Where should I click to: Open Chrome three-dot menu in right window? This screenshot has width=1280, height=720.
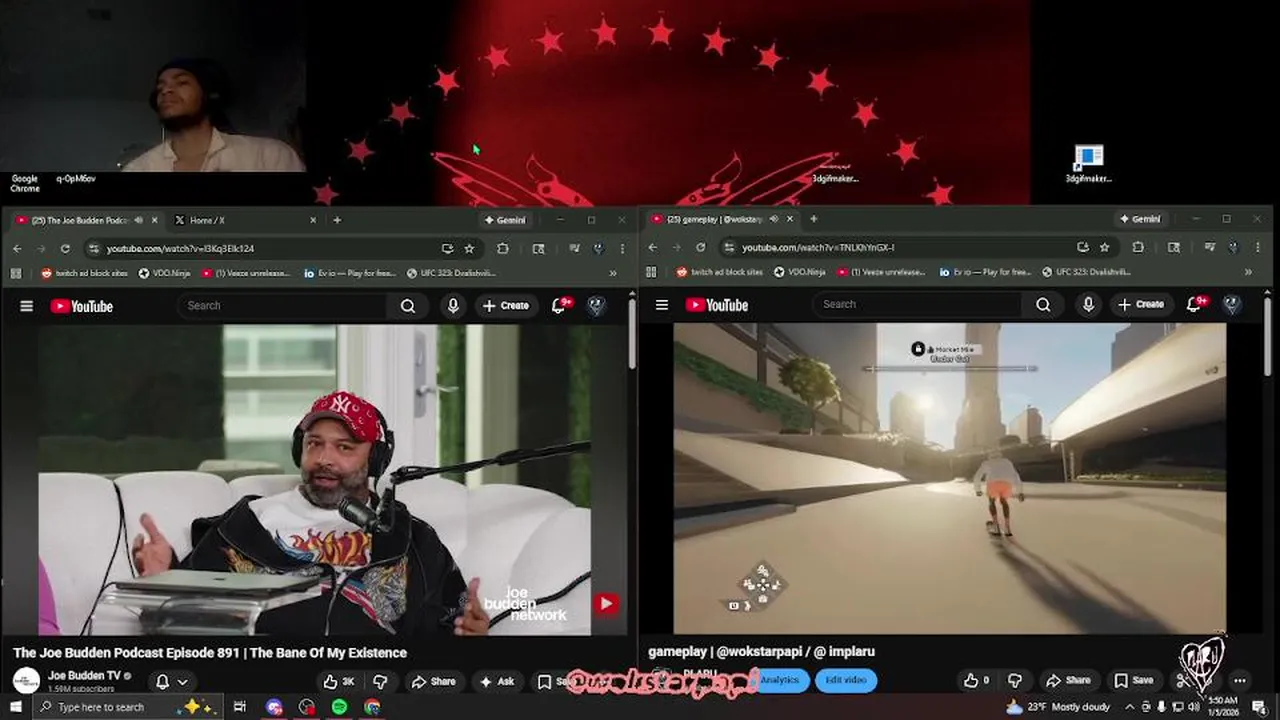tap(1258, 247)
